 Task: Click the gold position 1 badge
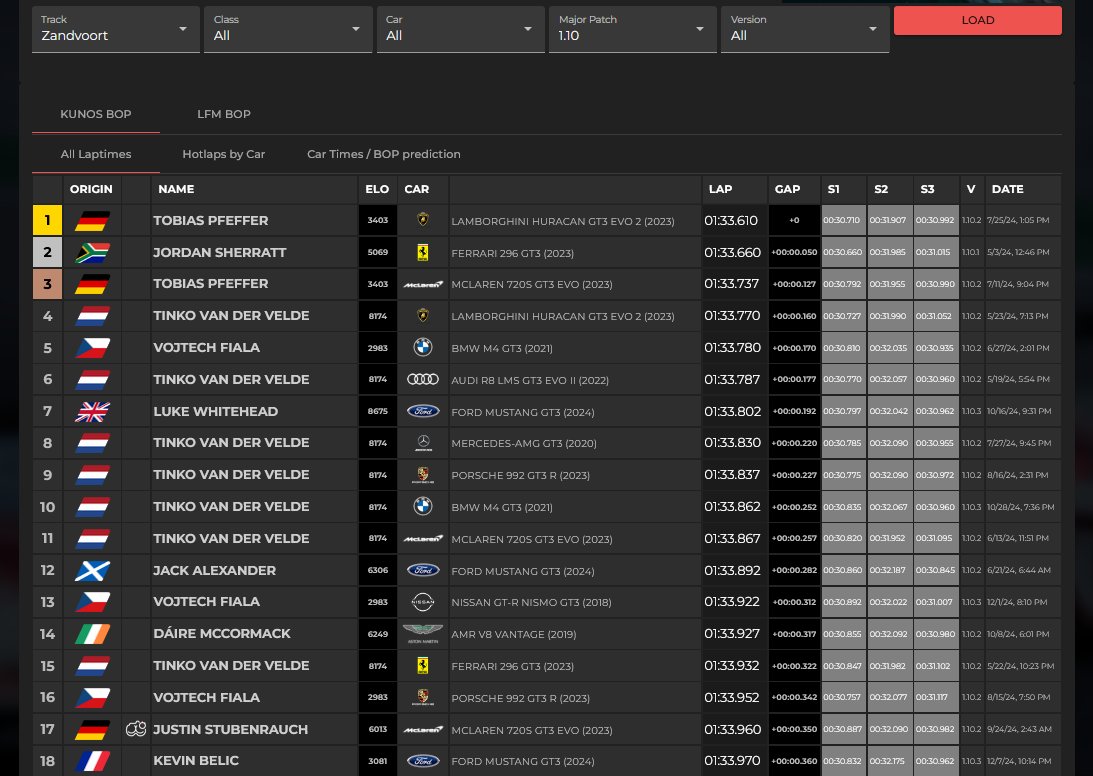coord(47,220)
